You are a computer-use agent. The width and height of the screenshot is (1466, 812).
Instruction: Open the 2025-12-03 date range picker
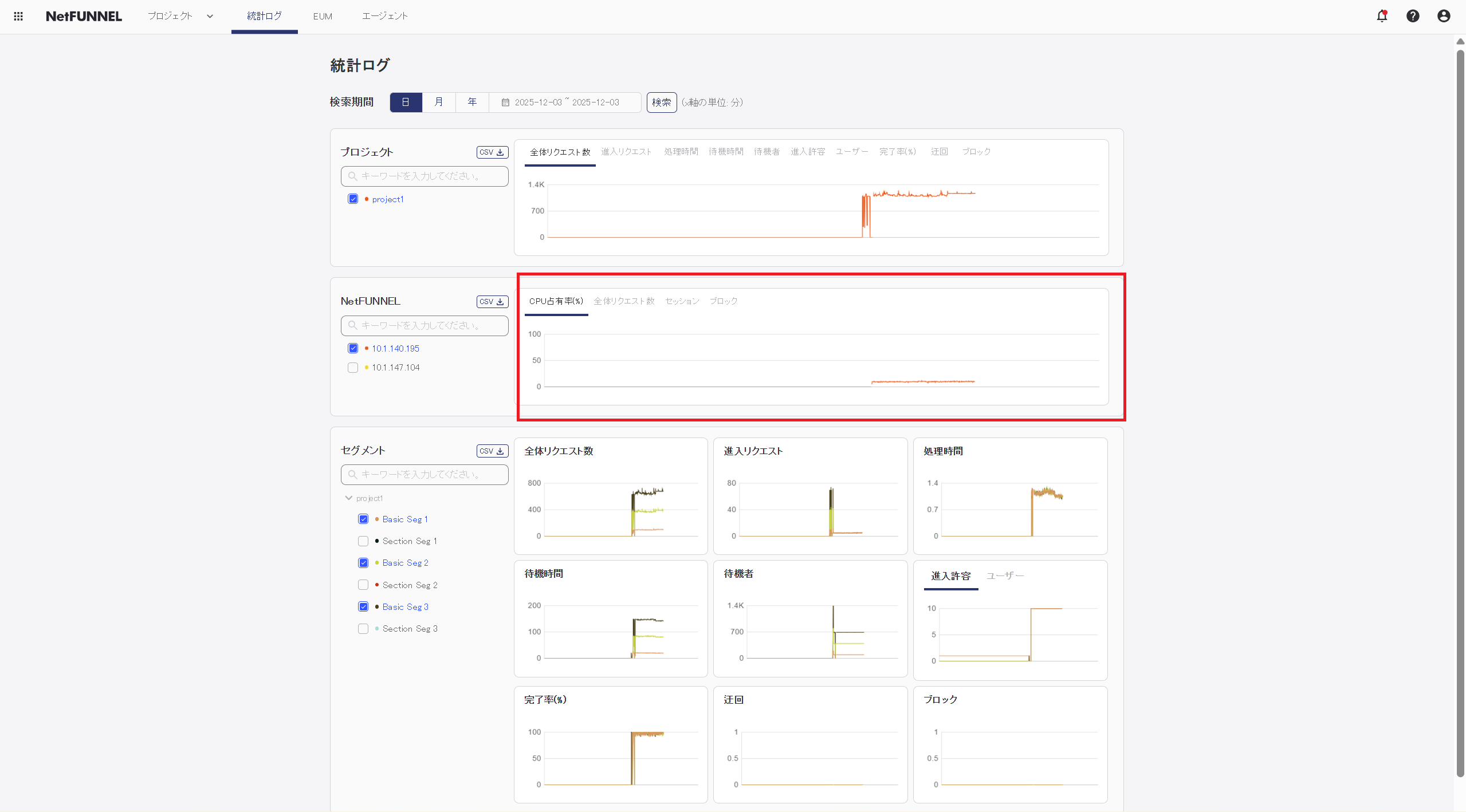point(566,102)
